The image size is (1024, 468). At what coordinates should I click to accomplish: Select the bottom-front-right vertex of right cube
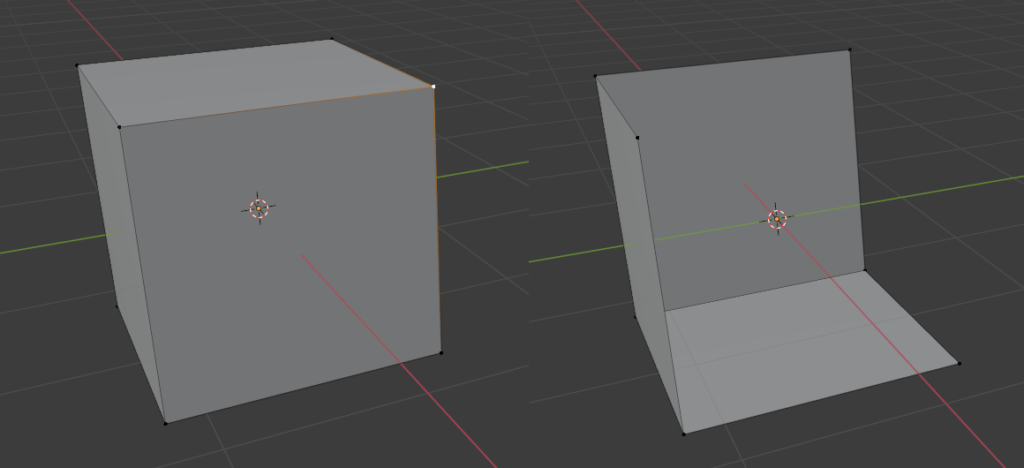click(x=959, y=363)
